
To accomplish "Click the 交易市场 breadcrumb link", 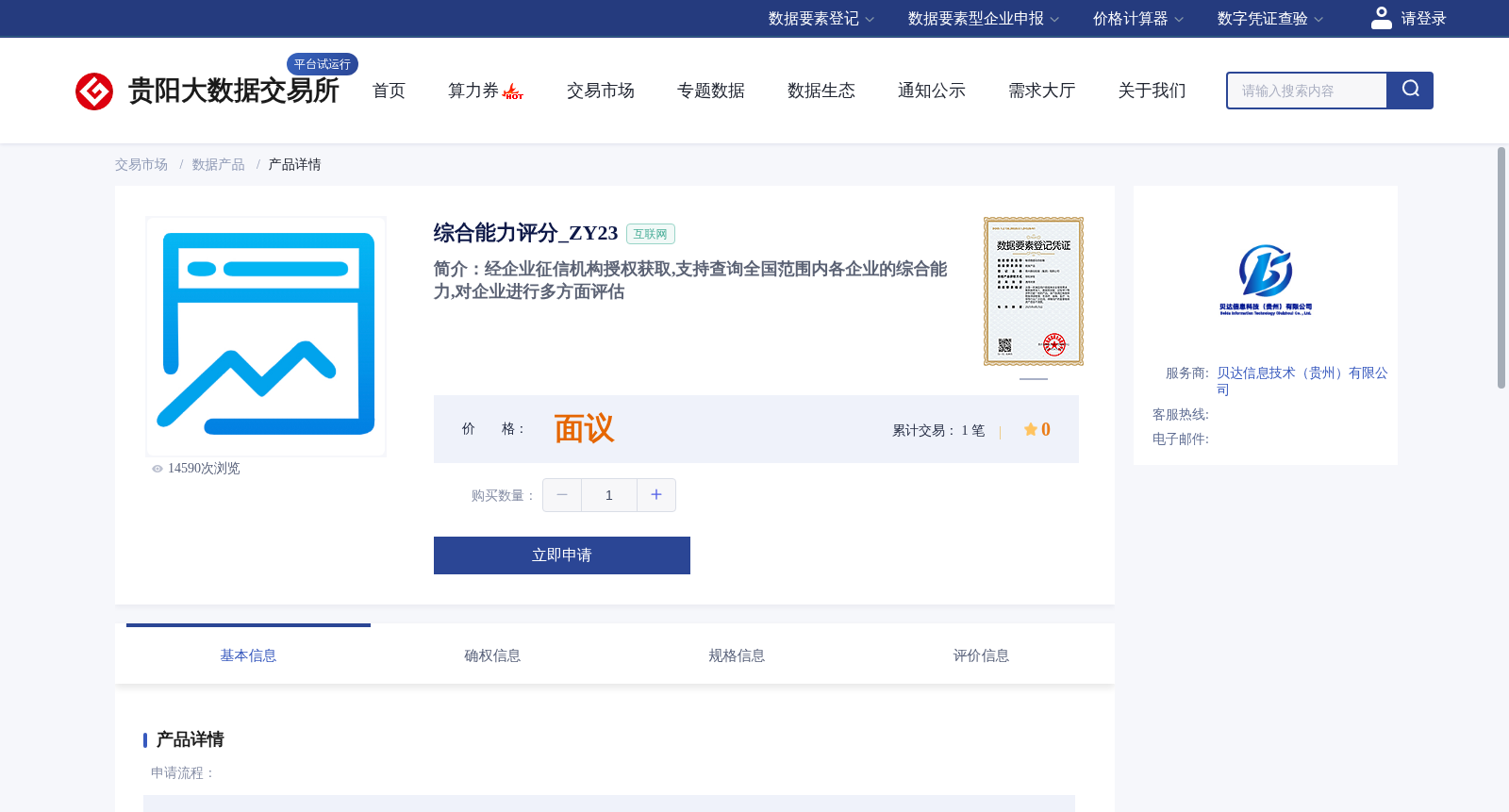I will (x=141, y=165).
